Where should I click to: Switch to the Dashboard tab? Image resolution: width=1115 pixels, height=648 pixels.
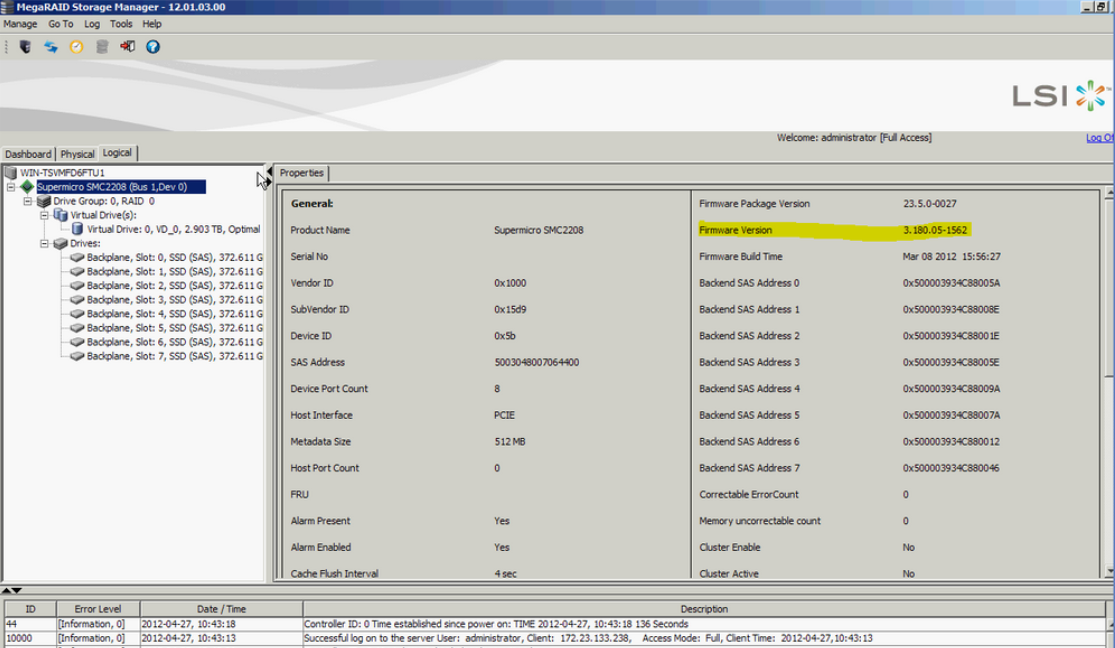click(x=28, y=154)
